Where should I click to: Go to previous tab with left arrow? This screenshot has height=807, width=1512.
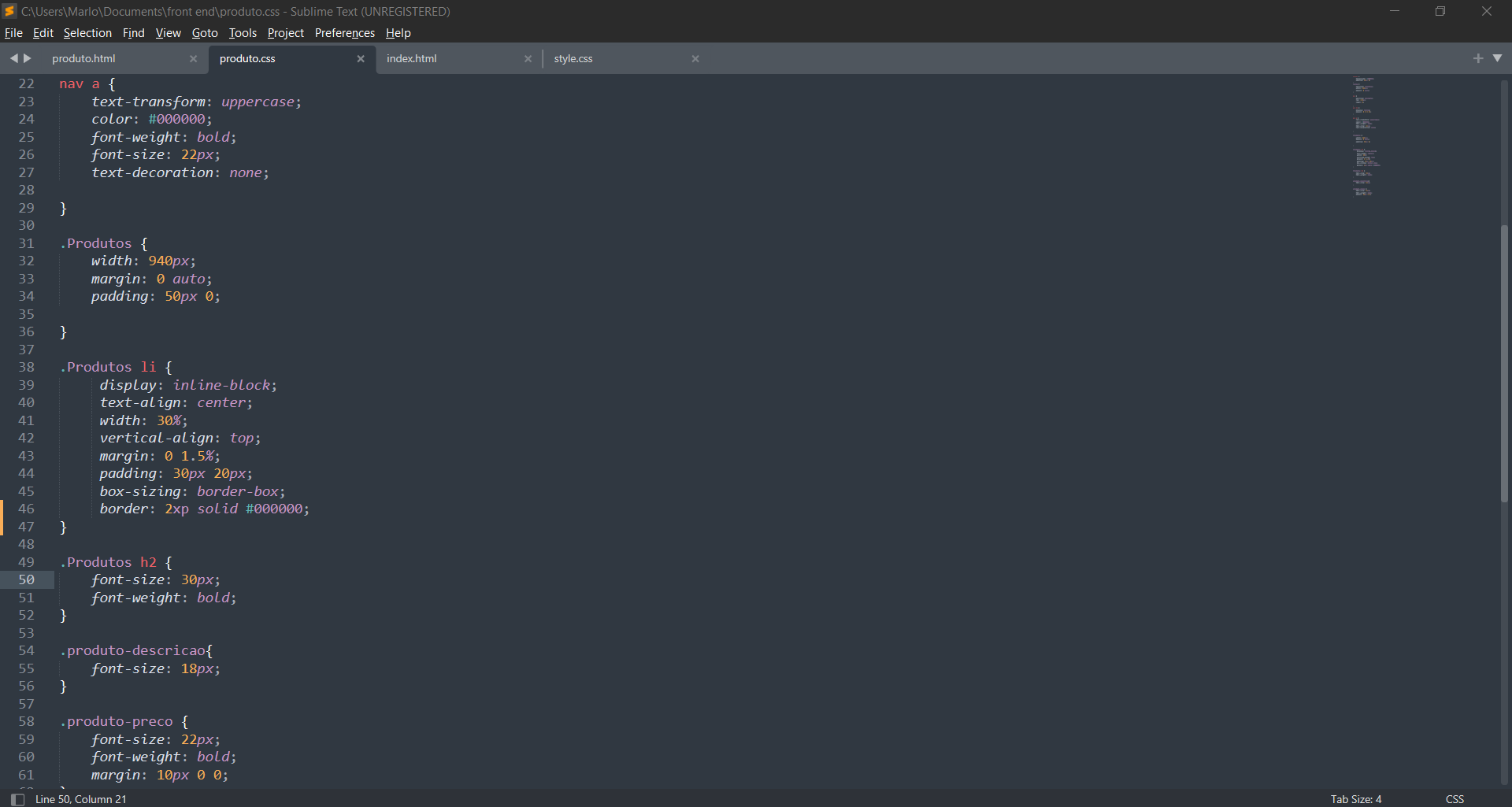click(x=13, y=58)
